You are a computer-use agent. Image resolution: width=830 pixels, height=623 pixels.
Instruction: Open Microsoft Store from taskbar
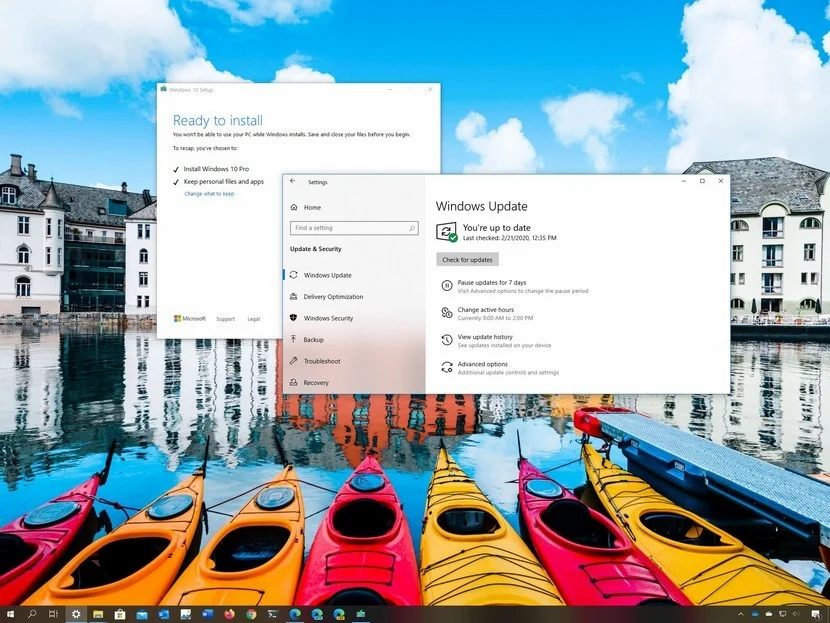(120, 614)
